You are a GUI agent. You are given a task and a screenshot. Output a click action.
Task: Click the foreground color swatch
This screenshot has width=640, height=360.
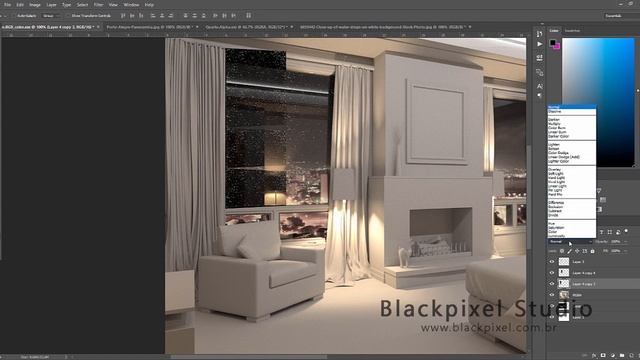click(553, 42)
